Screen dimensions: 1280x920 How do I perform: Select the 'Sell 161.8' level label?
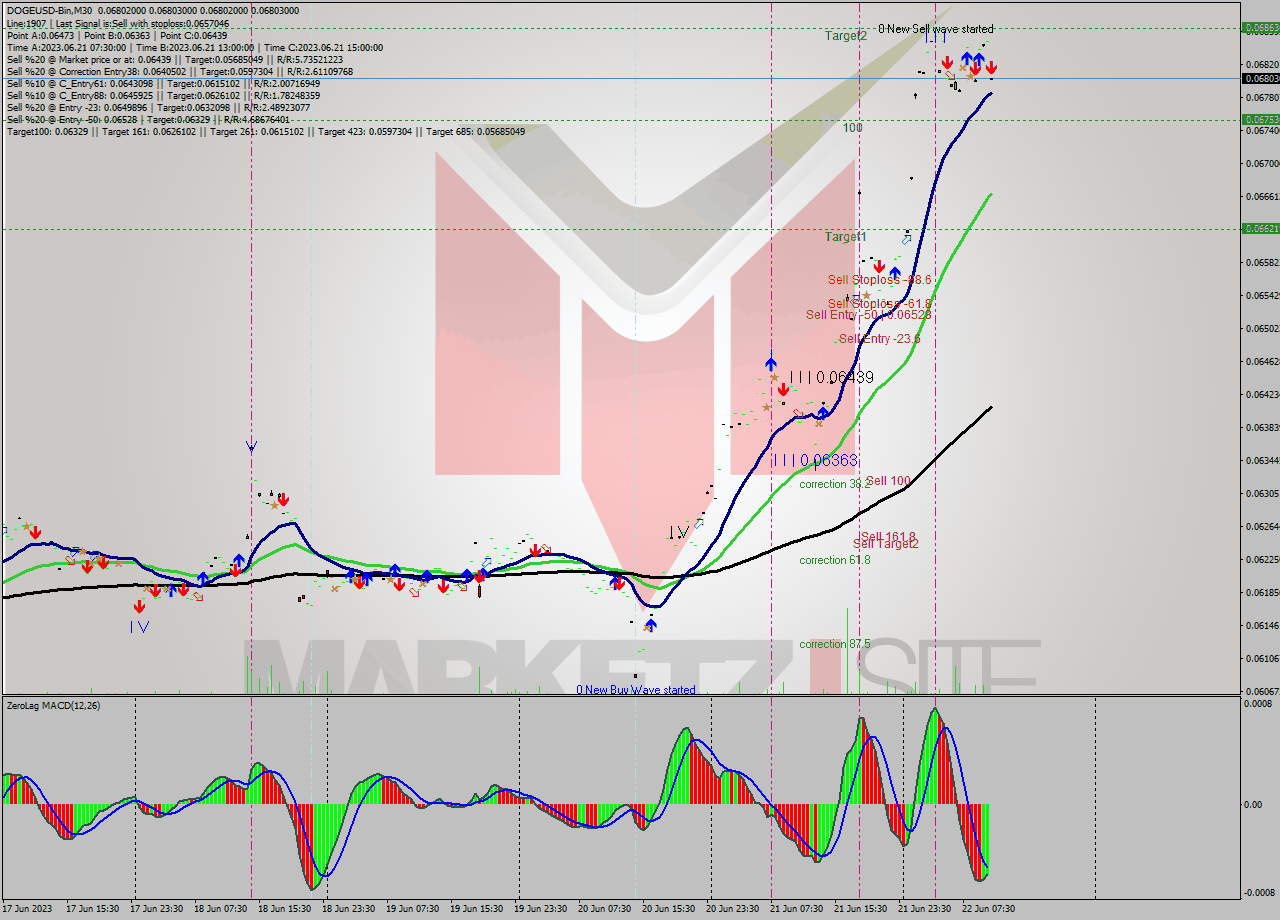[889, 537]
